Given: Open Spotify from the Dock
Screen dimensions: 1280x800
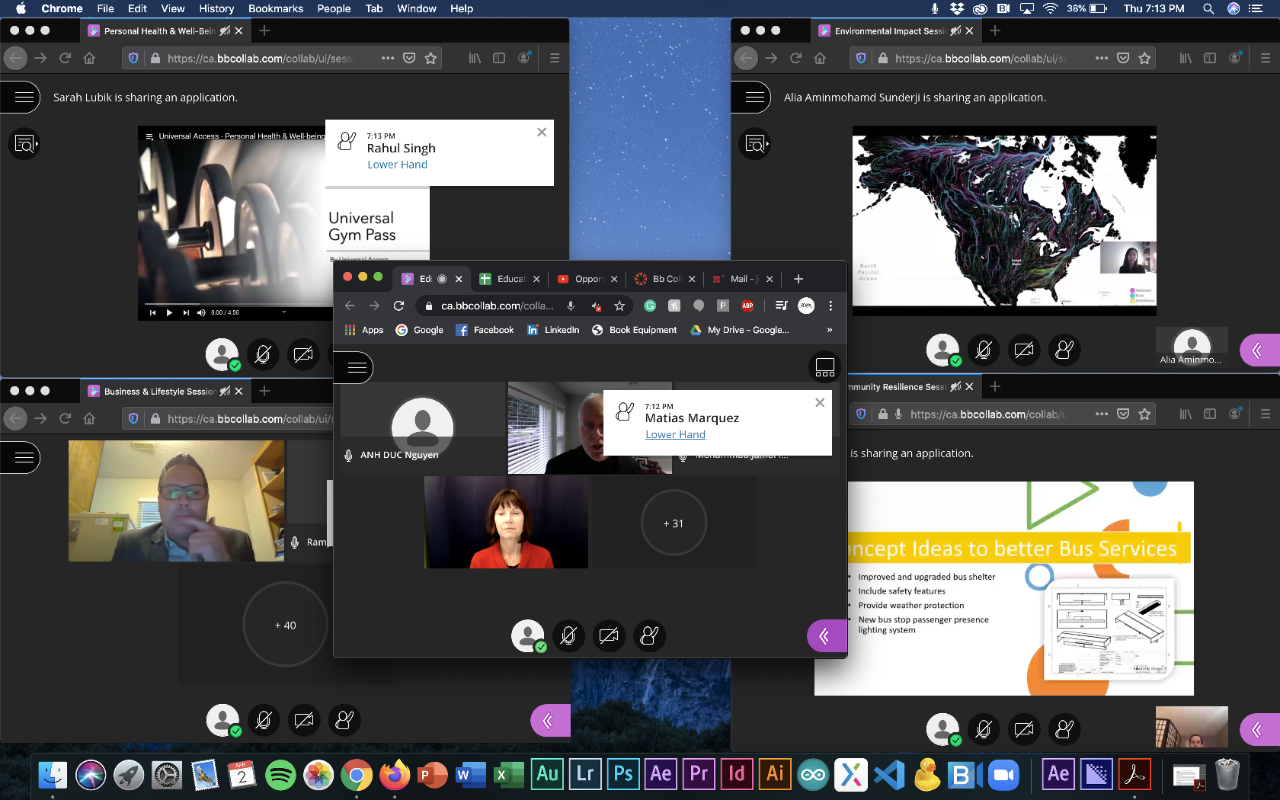Looking at the screenshot, I should [281, 775].
